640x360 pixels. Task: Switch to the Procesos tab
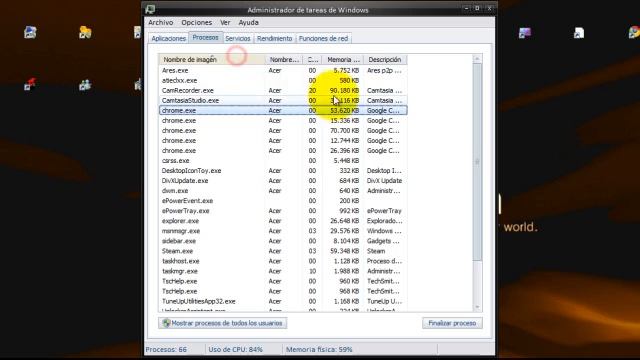tap(205, 38)
